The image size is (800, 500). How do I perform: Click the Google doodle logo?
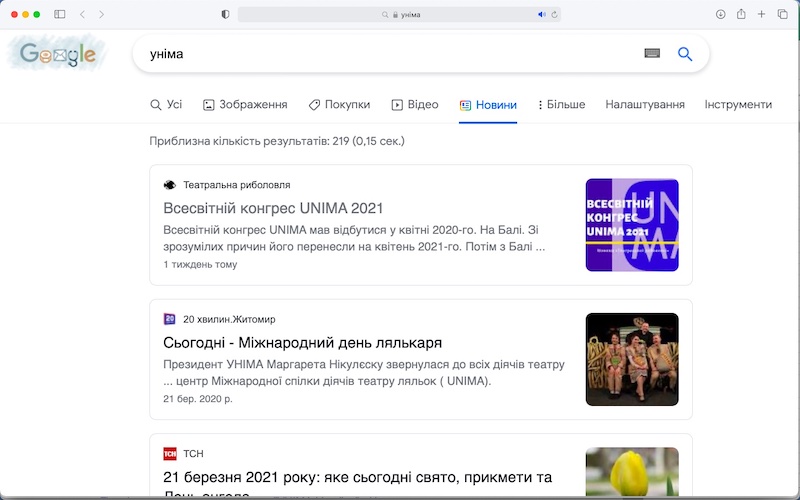point(57,53)
